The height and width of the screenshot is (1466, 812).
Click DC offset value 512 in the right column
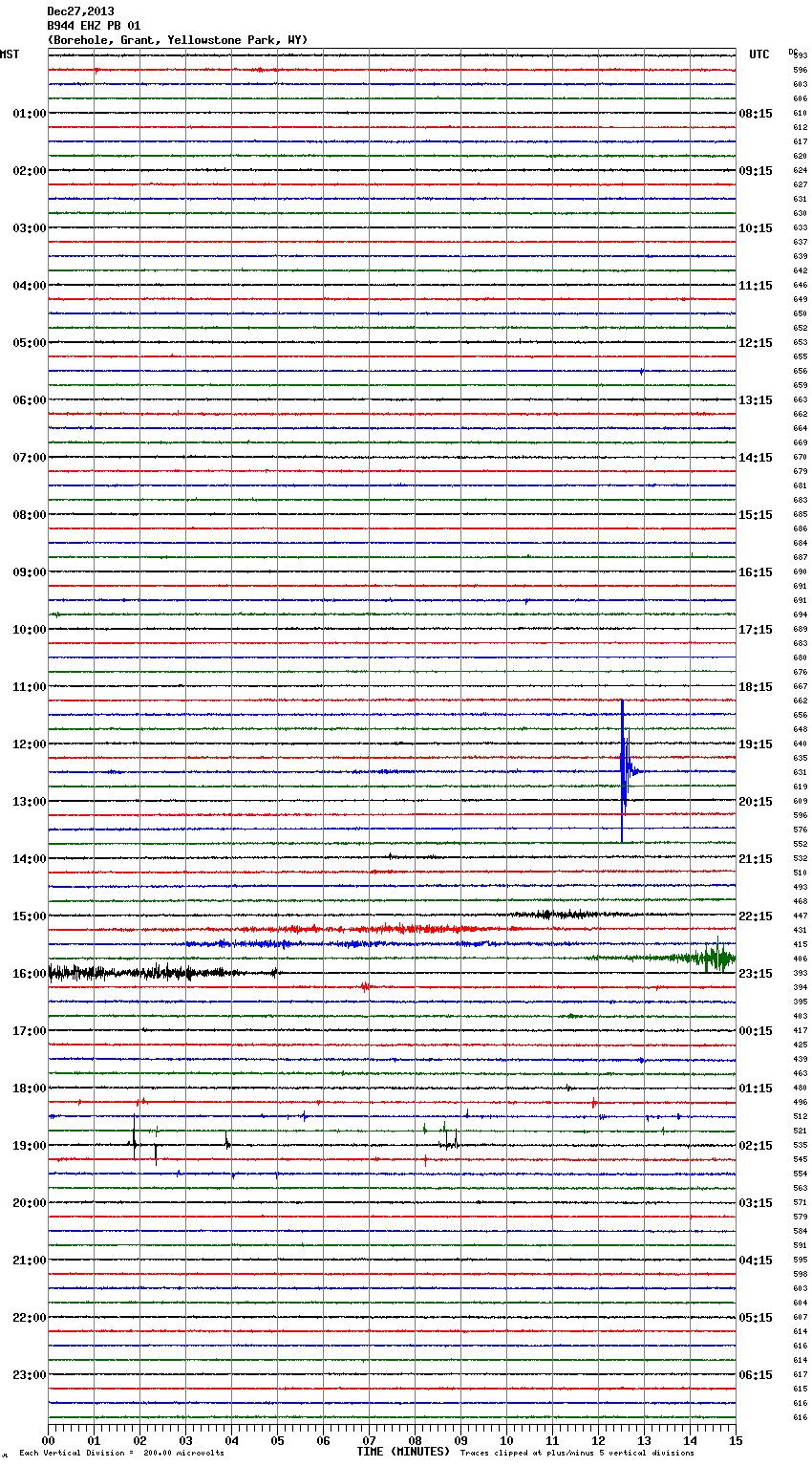(x=800, y=1116)
